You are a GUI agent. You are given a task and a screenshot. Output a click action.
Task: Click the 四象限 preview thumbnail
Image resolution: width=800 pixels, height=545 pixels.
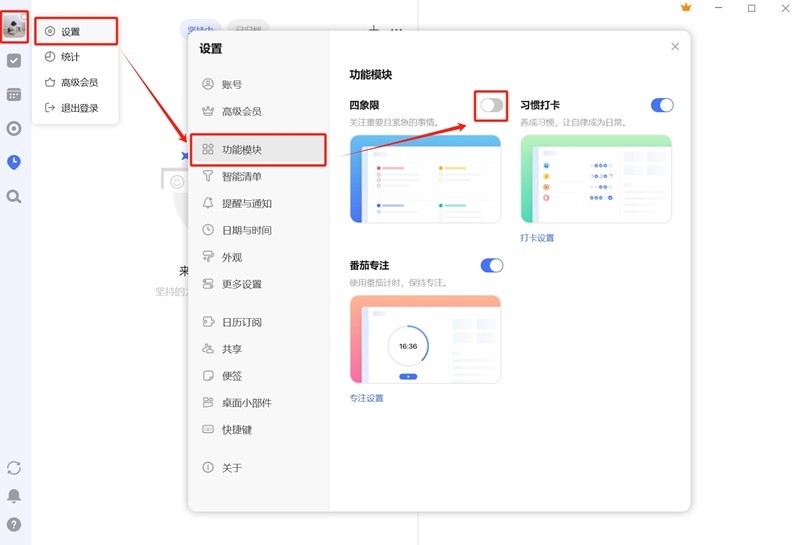tap(425, 179)
